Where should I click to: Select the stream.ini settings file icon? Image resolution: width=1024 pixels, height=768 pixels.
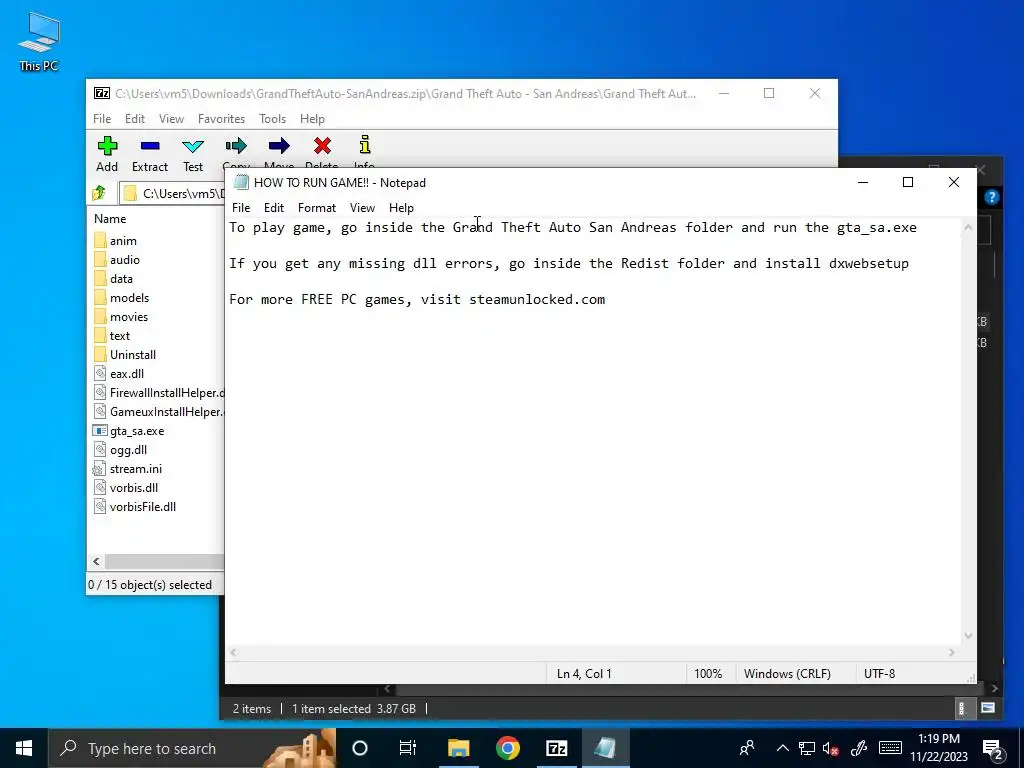tap(99, 469)
